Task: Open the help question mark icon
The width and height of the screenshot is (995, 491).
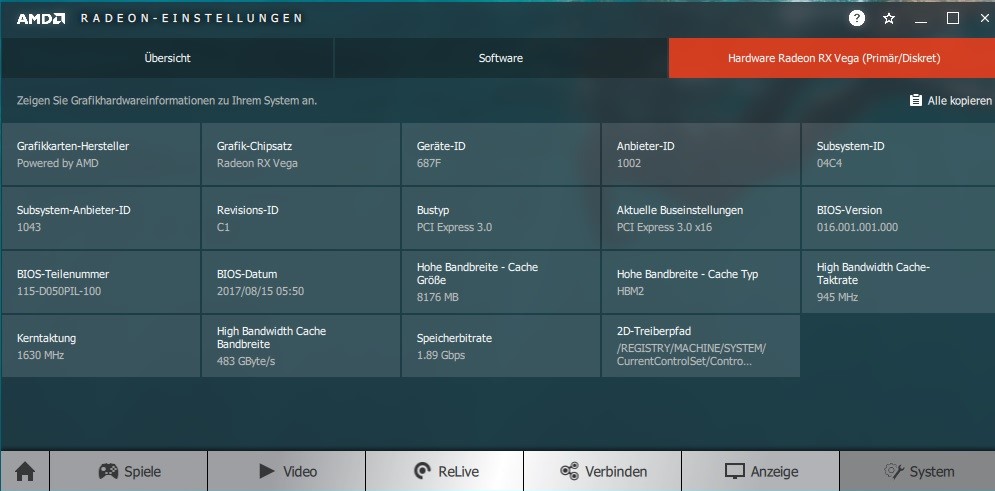Action: (857, 18)
